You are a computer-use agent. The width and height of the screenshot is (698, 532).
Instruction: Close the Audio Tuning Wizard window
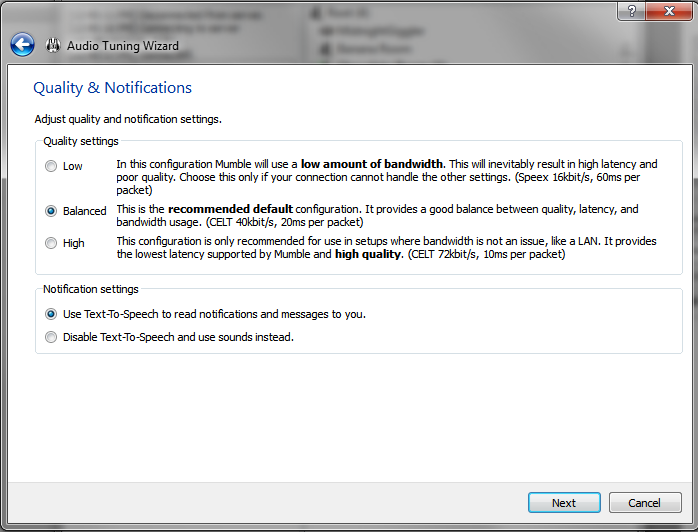669,11
